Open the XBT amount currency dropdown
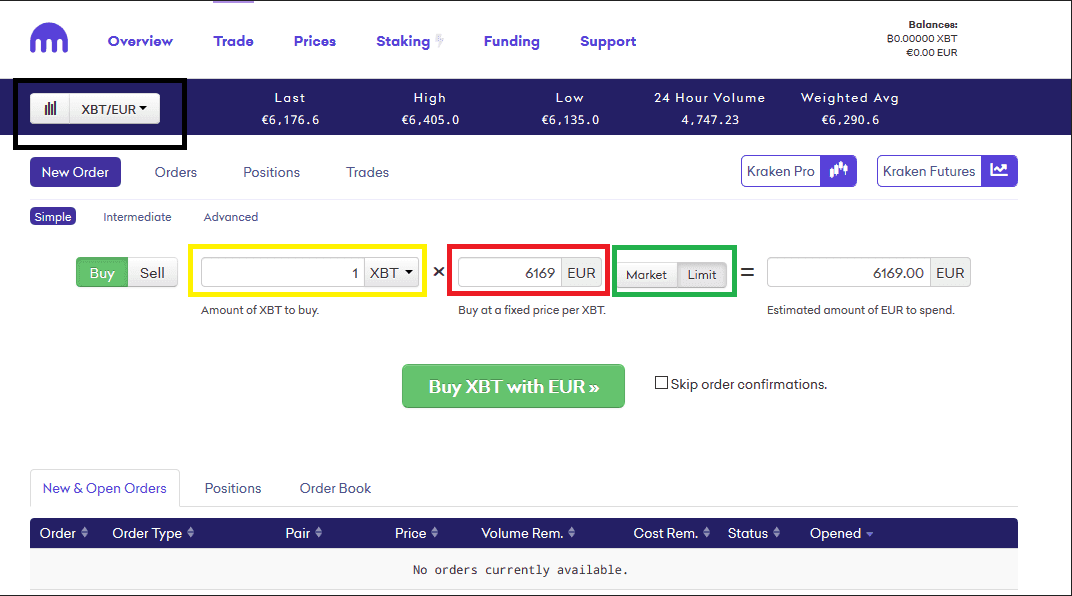 tap(391, 273)
